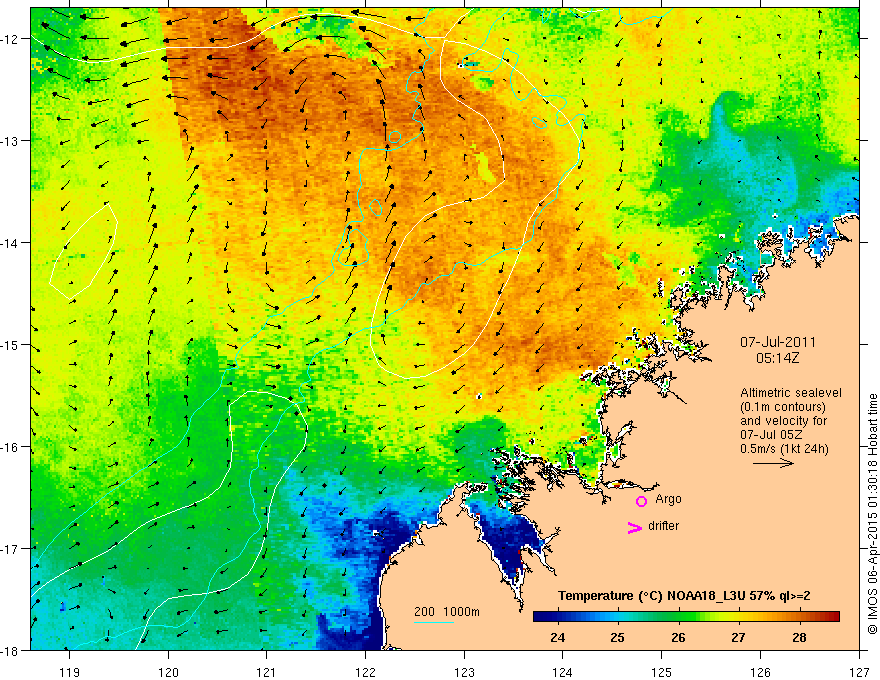Click the '0.5m/s (1kt 24h)' scale text
The image size is (880, 680).
click(x=784, y=449)
